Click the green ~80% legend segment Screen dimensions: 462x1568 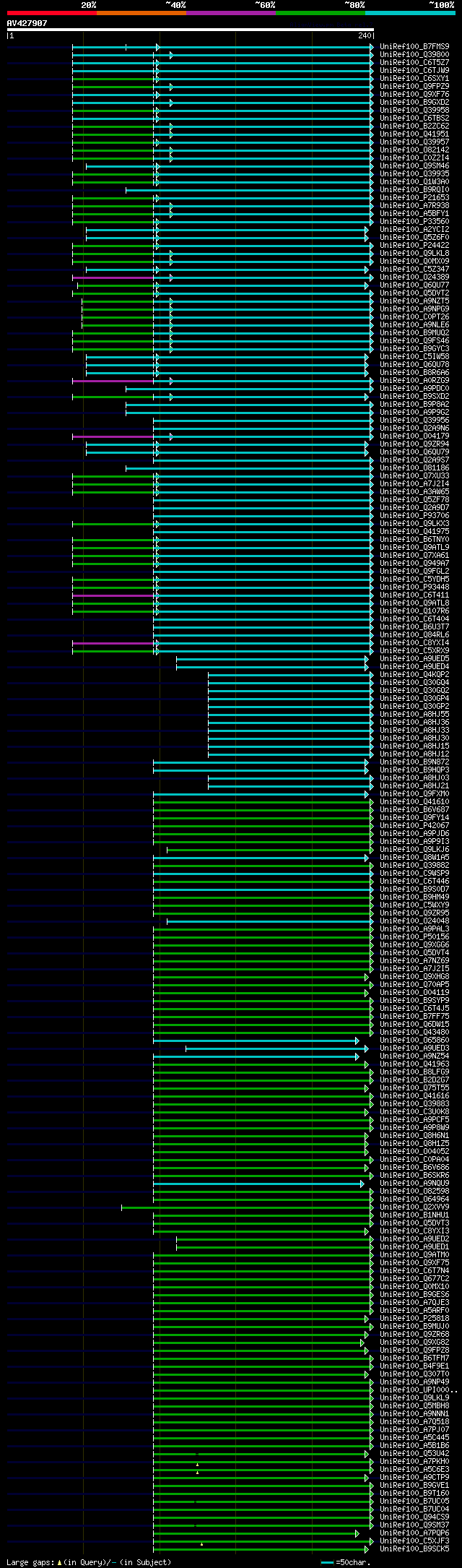pos(321,13)
